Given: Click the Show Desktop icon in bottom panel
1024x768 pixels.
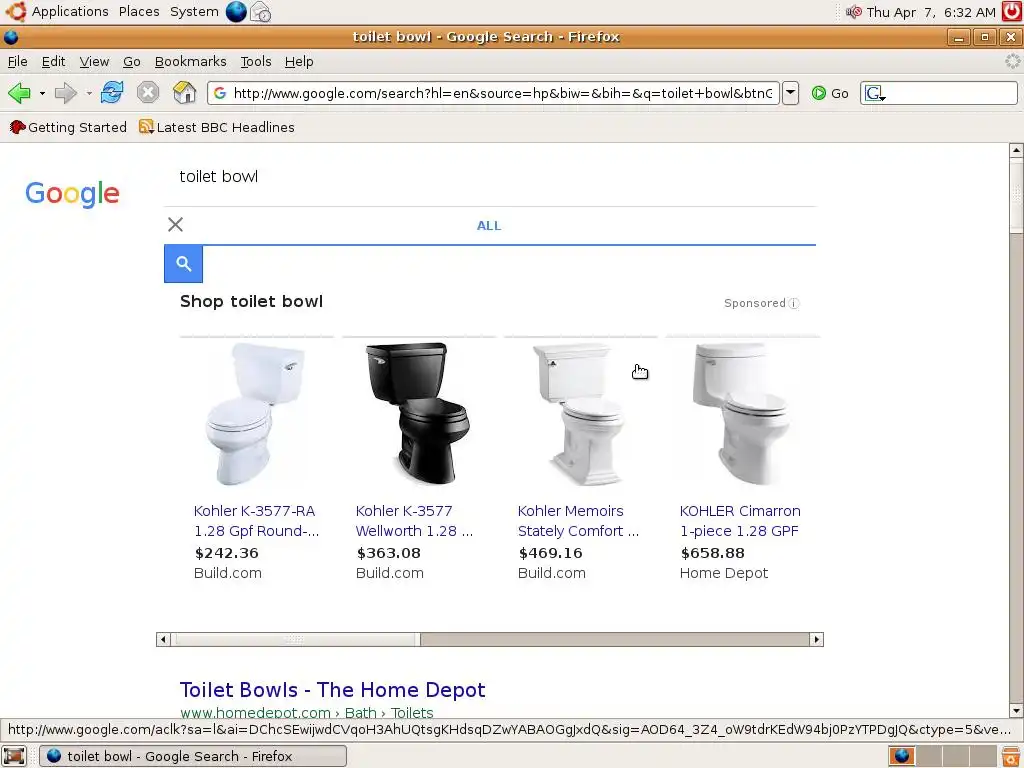Looking at the screenshot, I should 14,756.
